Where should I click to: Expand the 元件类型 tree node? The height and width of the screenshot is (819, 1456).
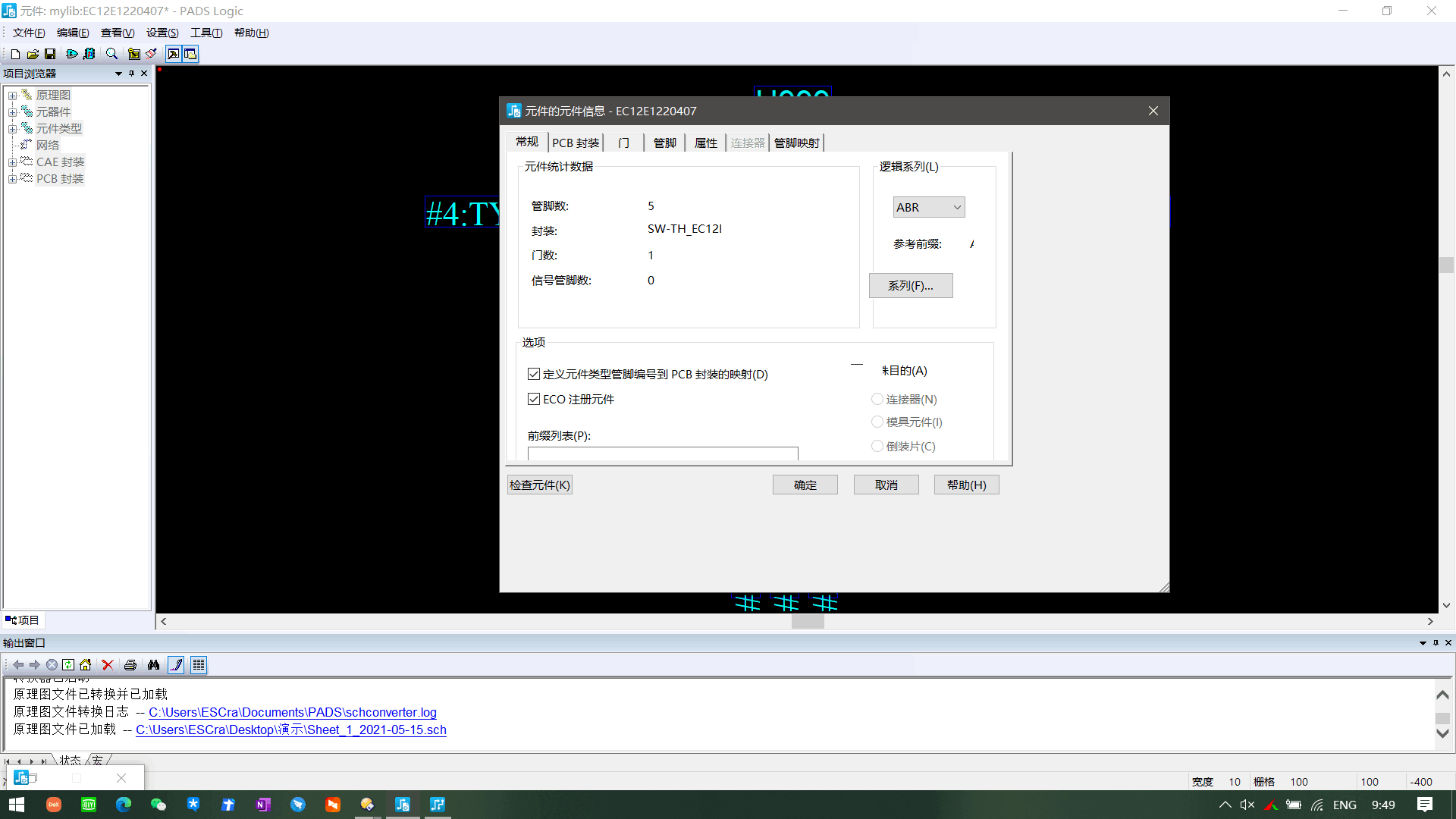point(12,129)
